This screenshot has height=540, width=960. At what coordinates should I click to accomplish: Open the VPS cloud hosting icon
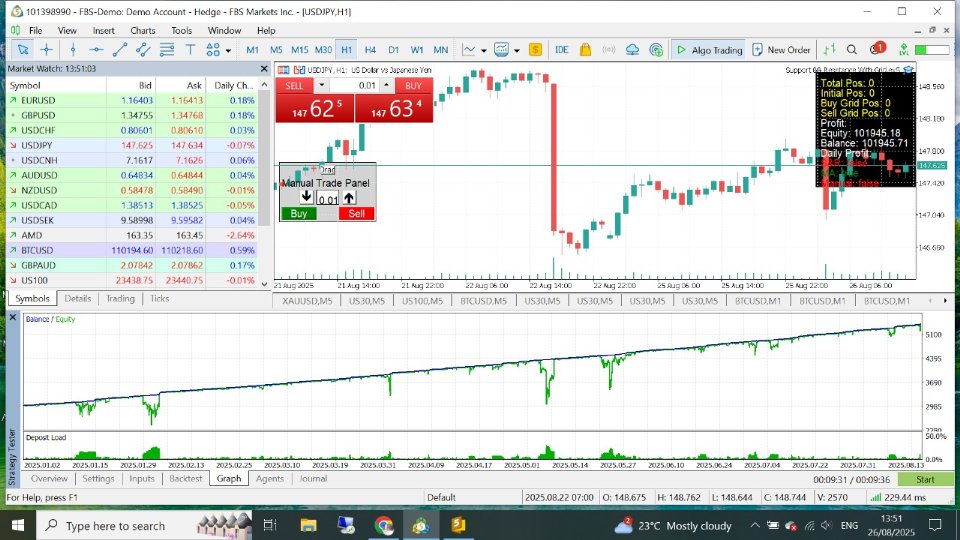[x=632, y=50]
